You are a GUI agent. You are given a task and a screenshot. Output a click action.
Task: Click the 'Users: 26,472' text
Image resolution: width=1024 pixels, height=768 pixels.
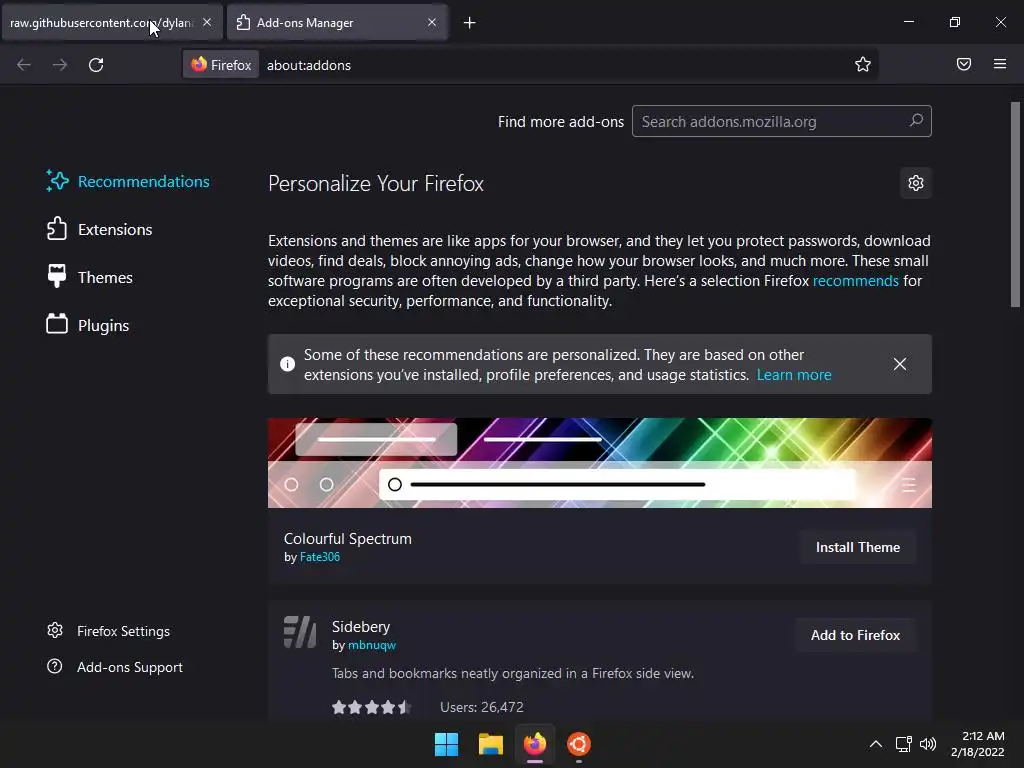coord(482,707)
